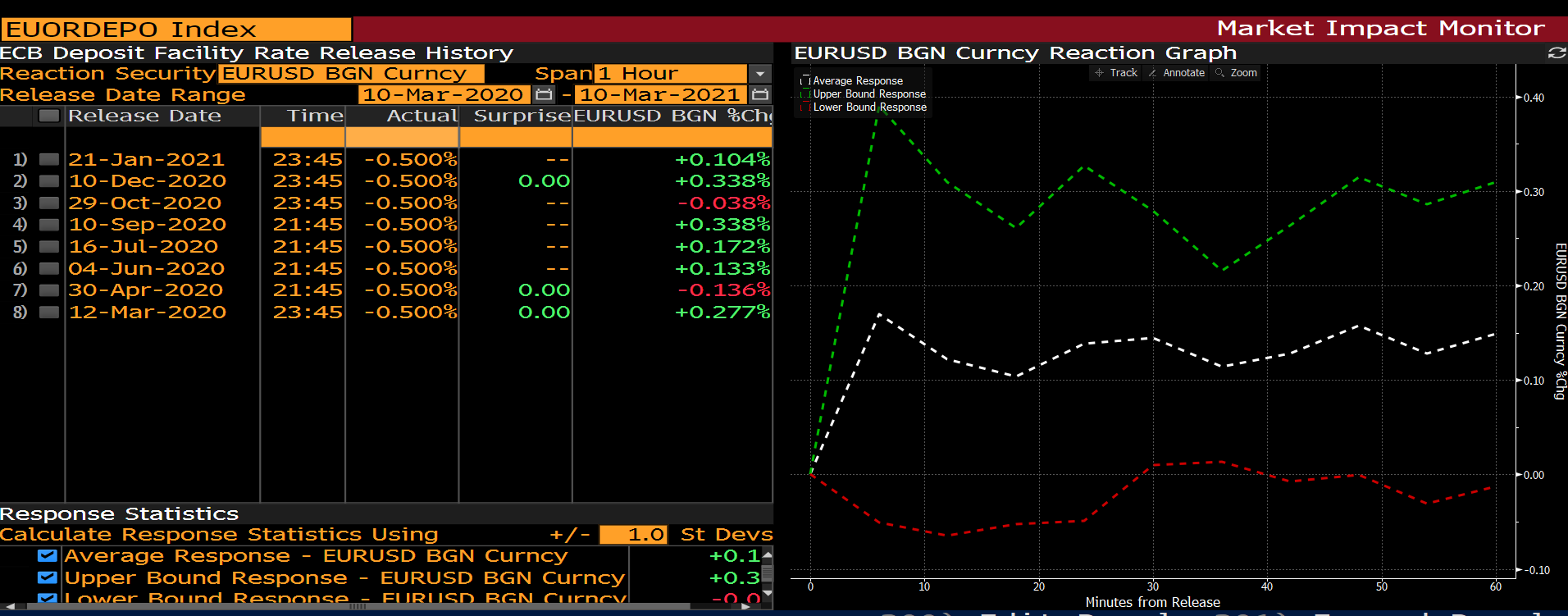Select the 10-Sep-2020 release date
Viewport: 1568px width, 616px height.
147,224
